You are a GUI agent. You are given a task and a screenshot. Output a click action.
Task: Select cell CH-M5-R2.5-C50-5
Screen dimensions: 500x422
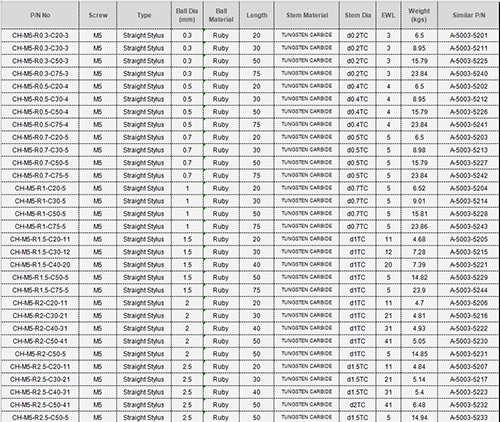[40, 417]
